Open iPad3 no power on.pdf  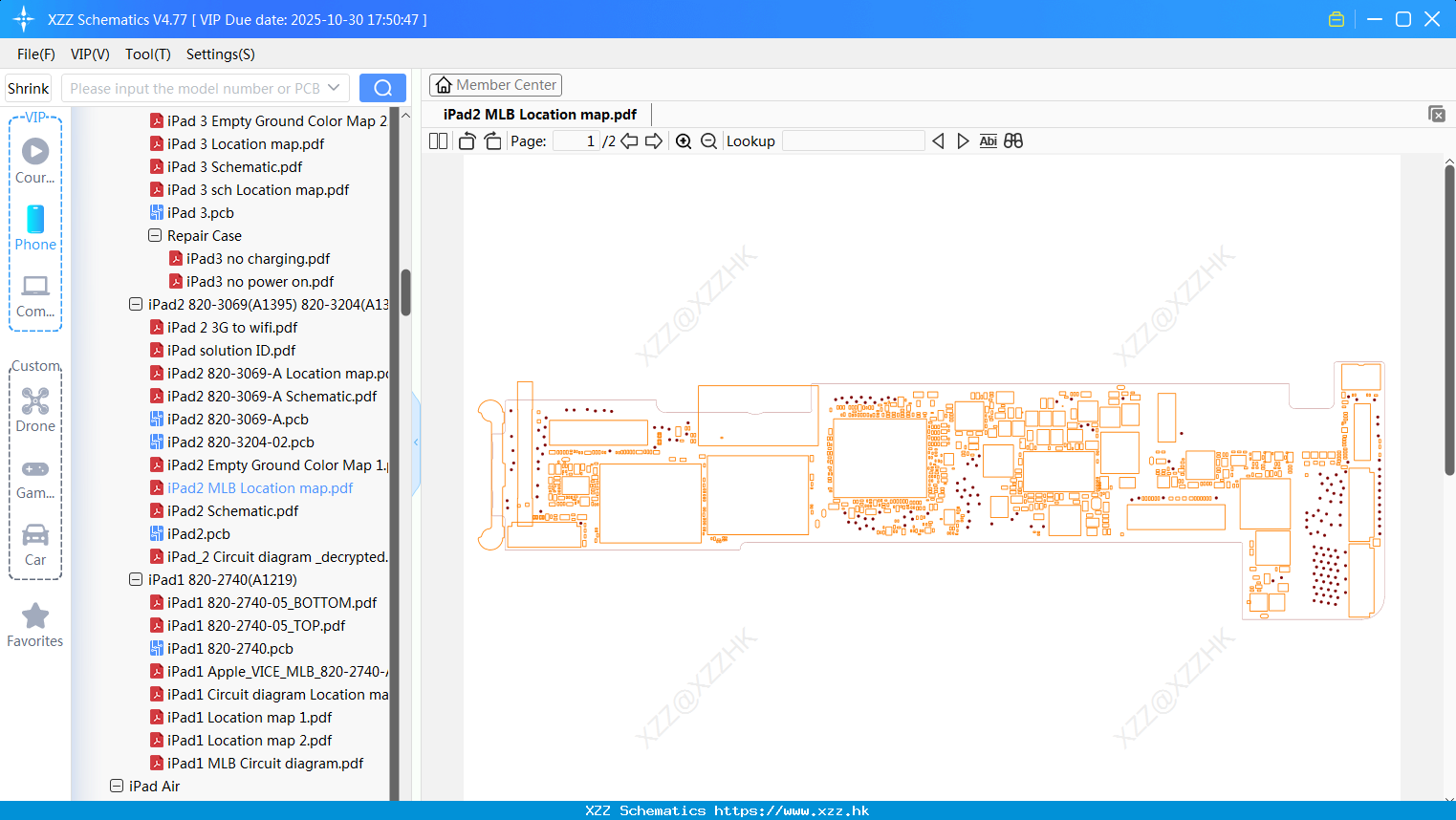260,281
